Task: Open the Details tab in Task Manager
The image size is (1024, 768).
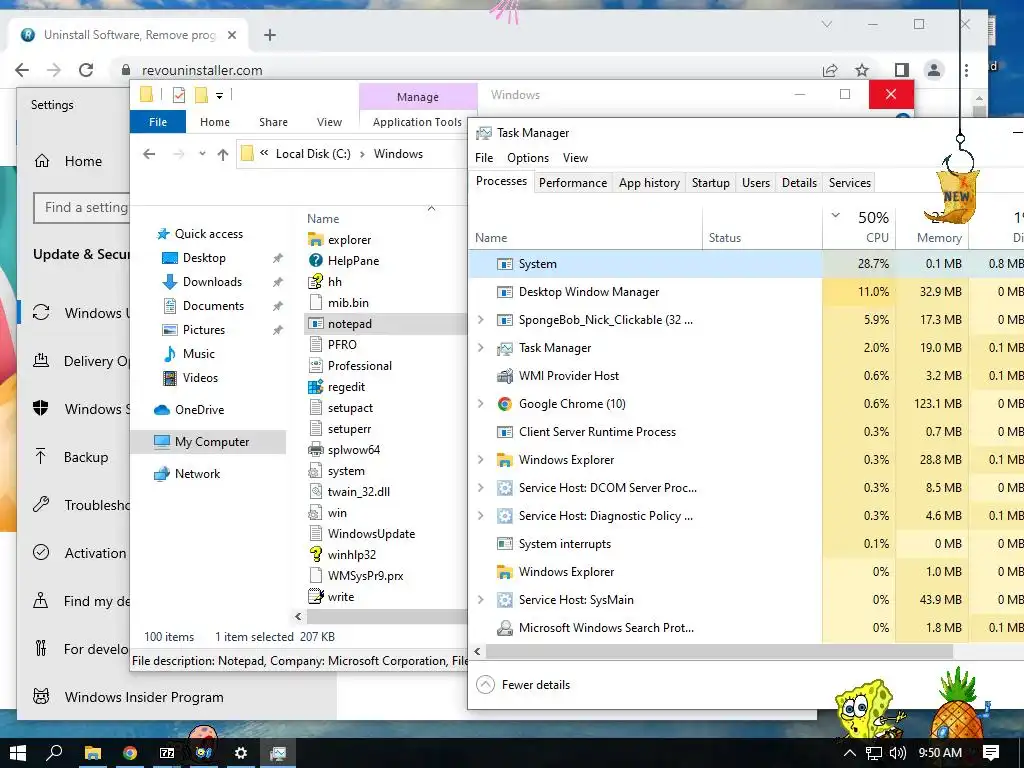Action: pyautogui.click(x=799, y=183)
